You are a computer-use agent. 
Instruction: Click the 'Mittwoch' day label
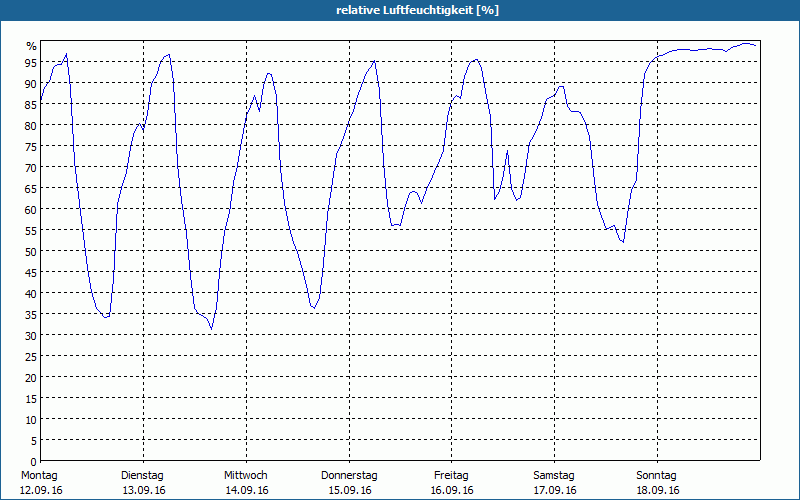click(246, 476)
